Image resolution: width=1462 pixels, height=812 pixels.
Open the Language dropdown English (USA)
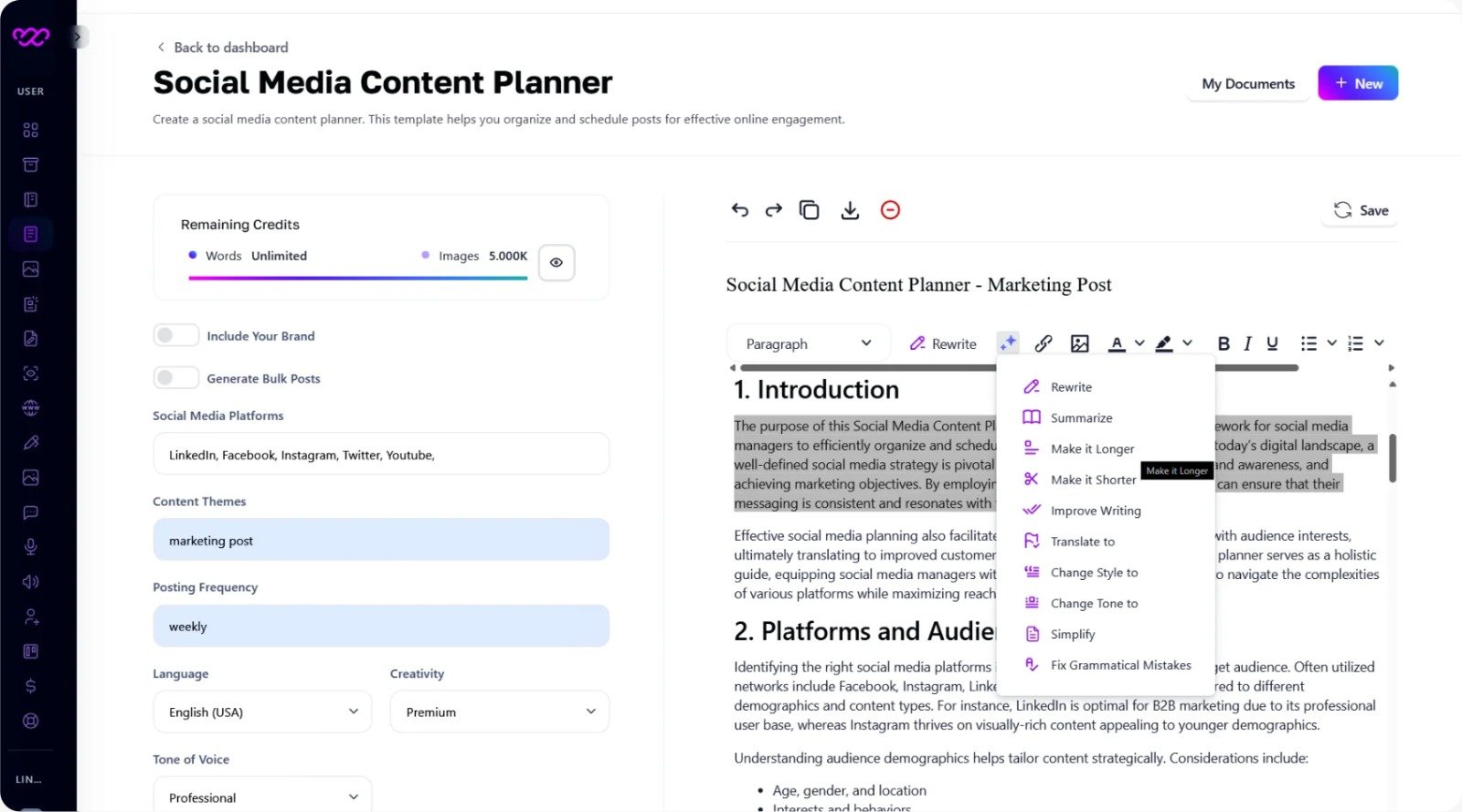point(262,712)
